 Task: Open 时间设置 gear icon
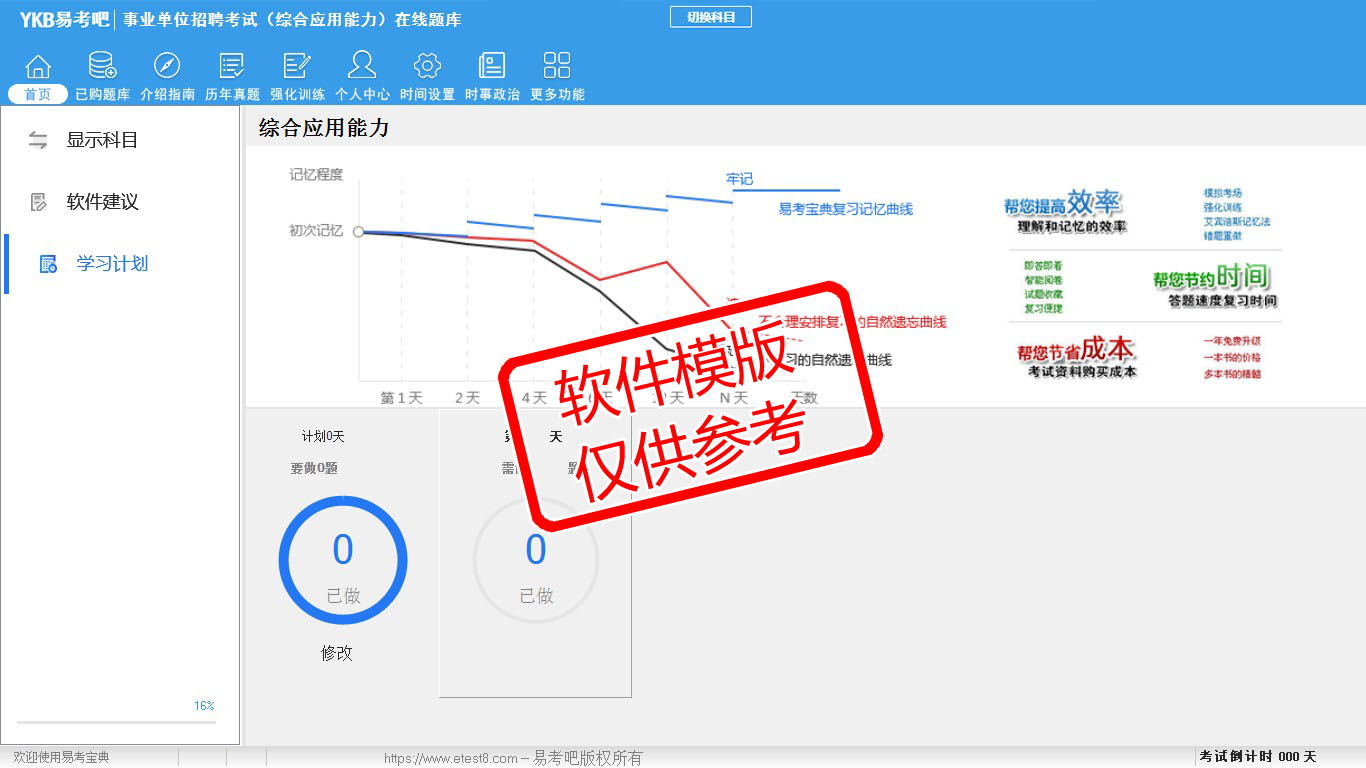tap(427, 67)
